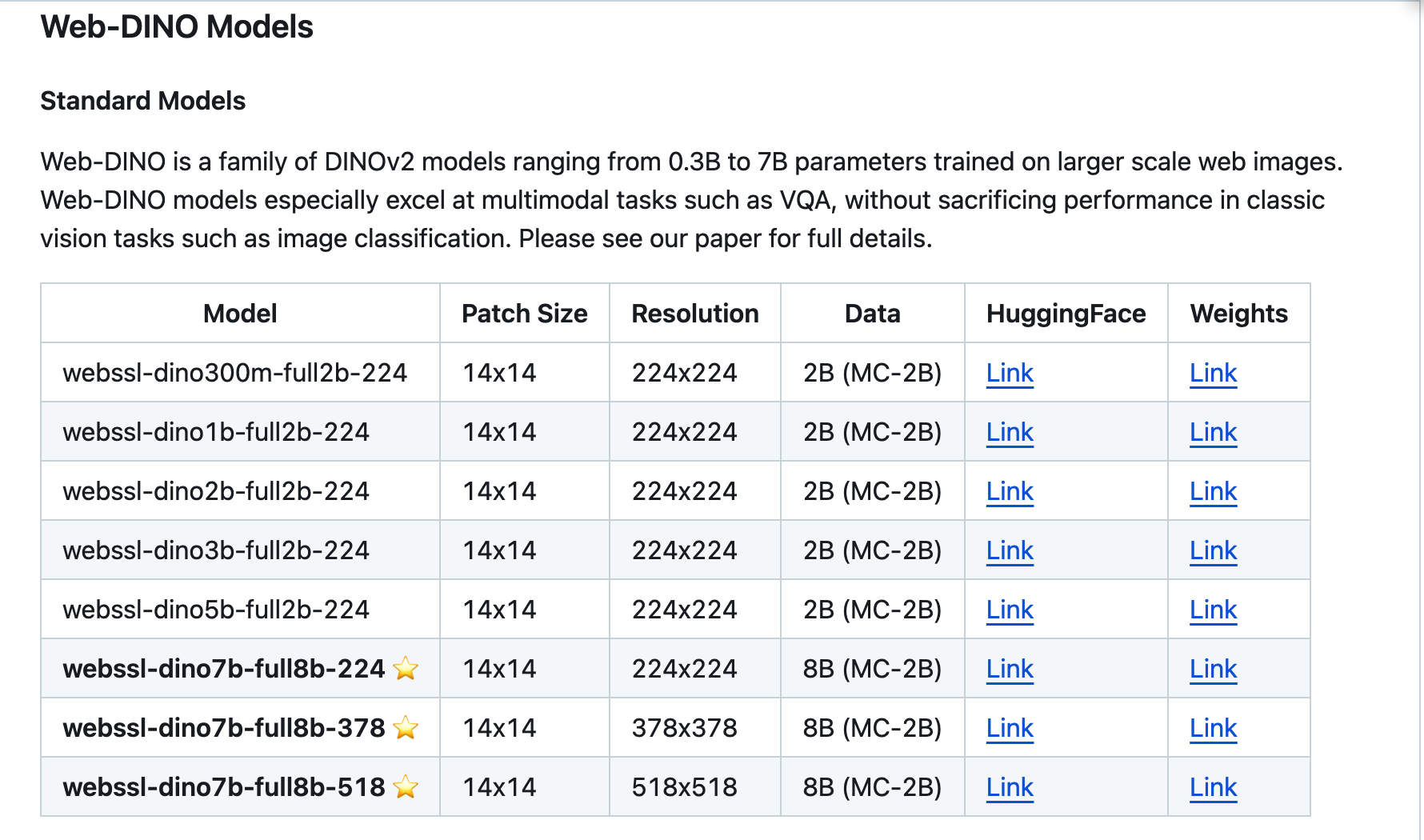
Task: Open HuggingFace link for webssl-dino2b-full2b-224
Action: [x=1010, y=491]
